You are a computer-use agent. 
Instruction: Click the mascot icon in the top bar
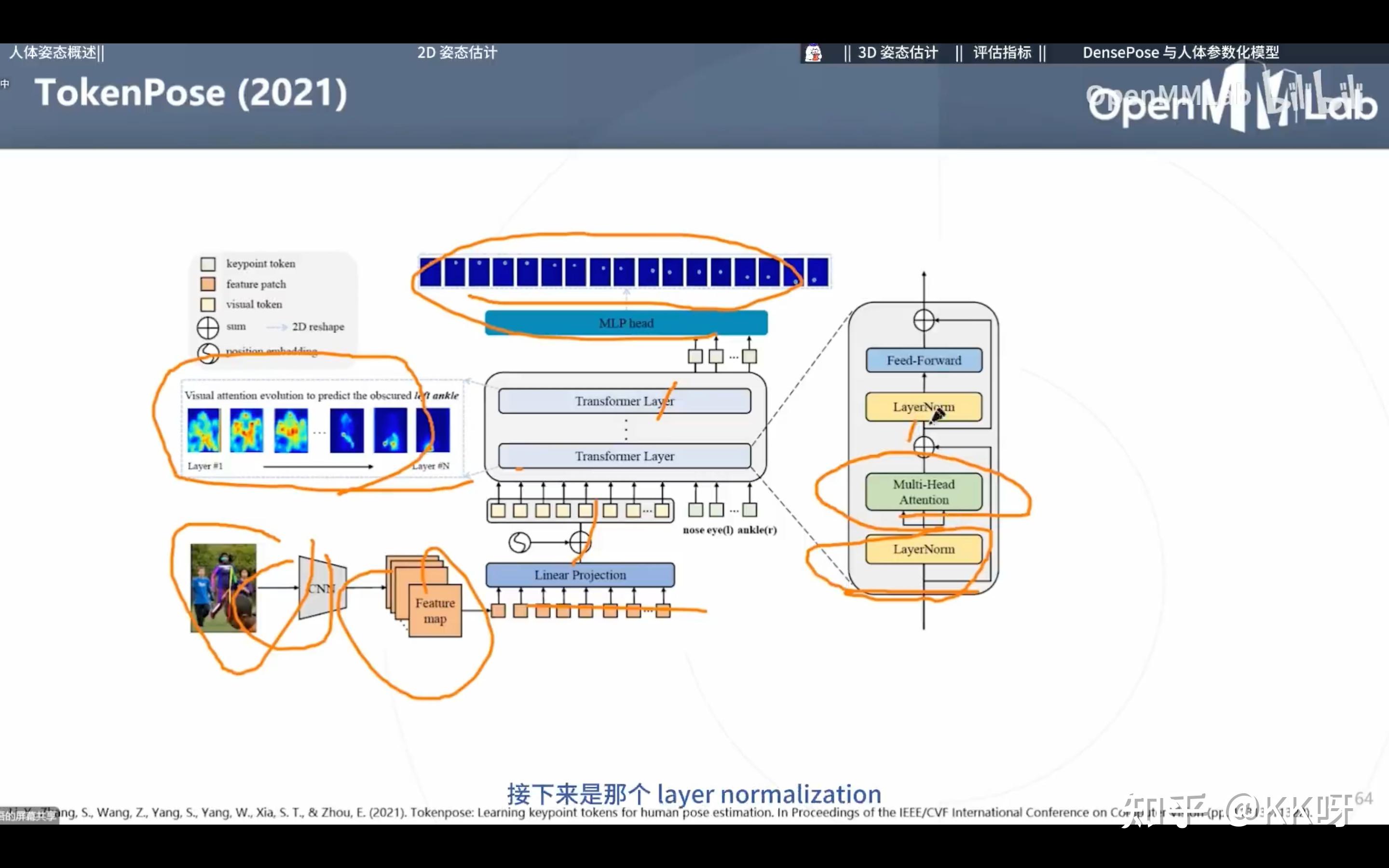click(815, 53)
